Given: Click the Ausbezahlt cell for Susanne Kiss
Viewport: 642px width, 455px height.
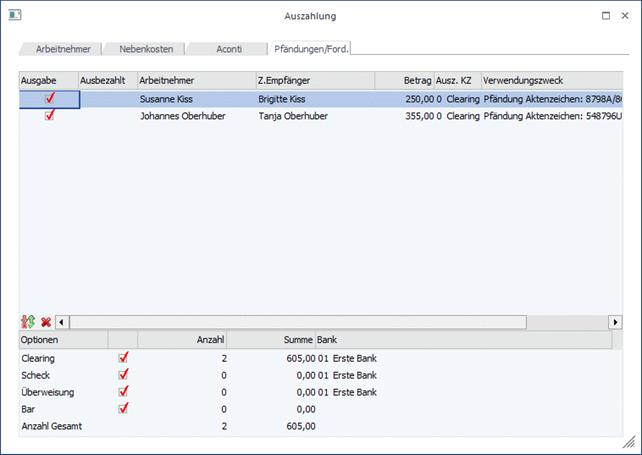Looking at the screenshot, I should point(108,99).
